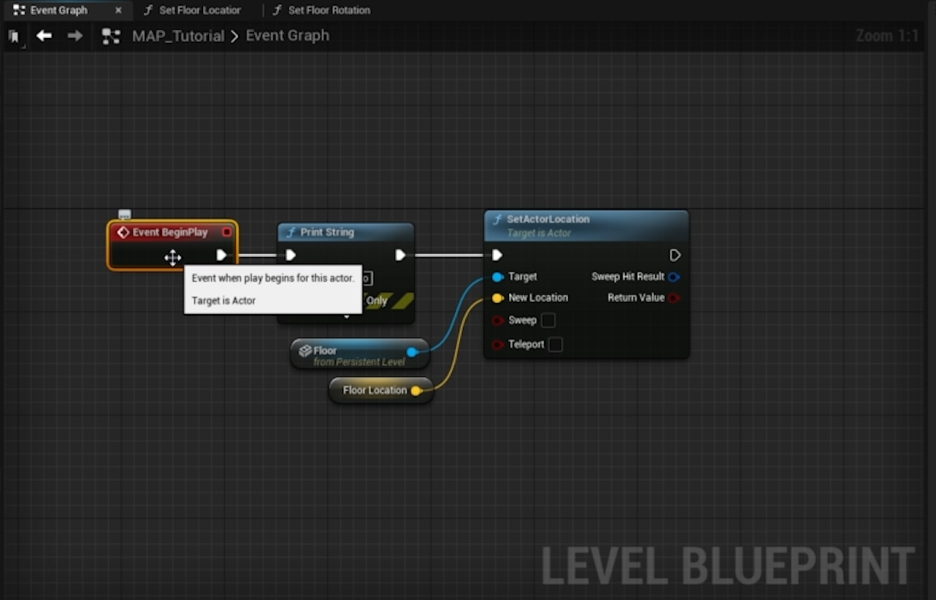Close the Event Graph tab
The width and height of the screenshot is (936, 600).
pos(118,10)
